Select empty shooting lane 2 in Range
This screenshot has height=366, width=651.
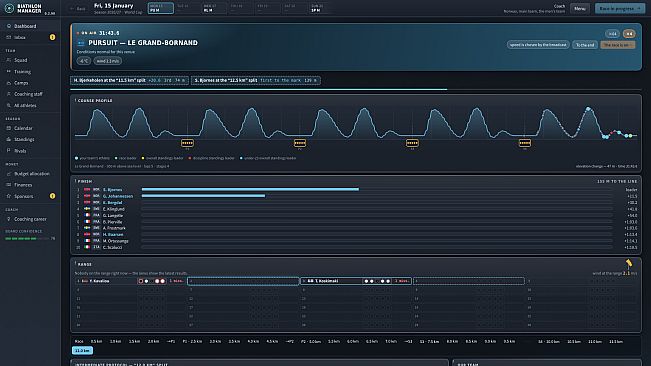click(x=243, y=281)
